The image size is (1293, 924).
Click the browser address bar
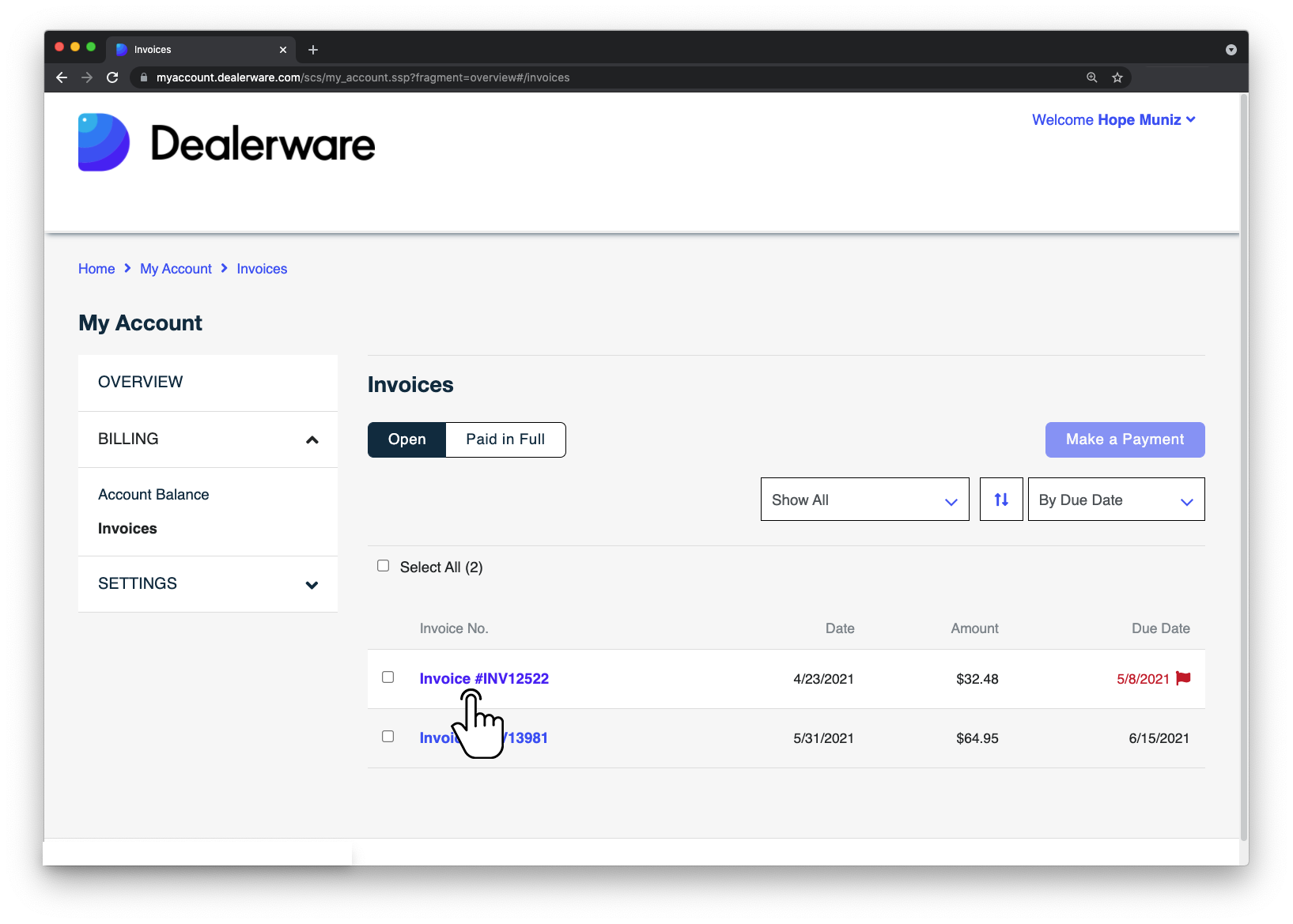point(554,77)
